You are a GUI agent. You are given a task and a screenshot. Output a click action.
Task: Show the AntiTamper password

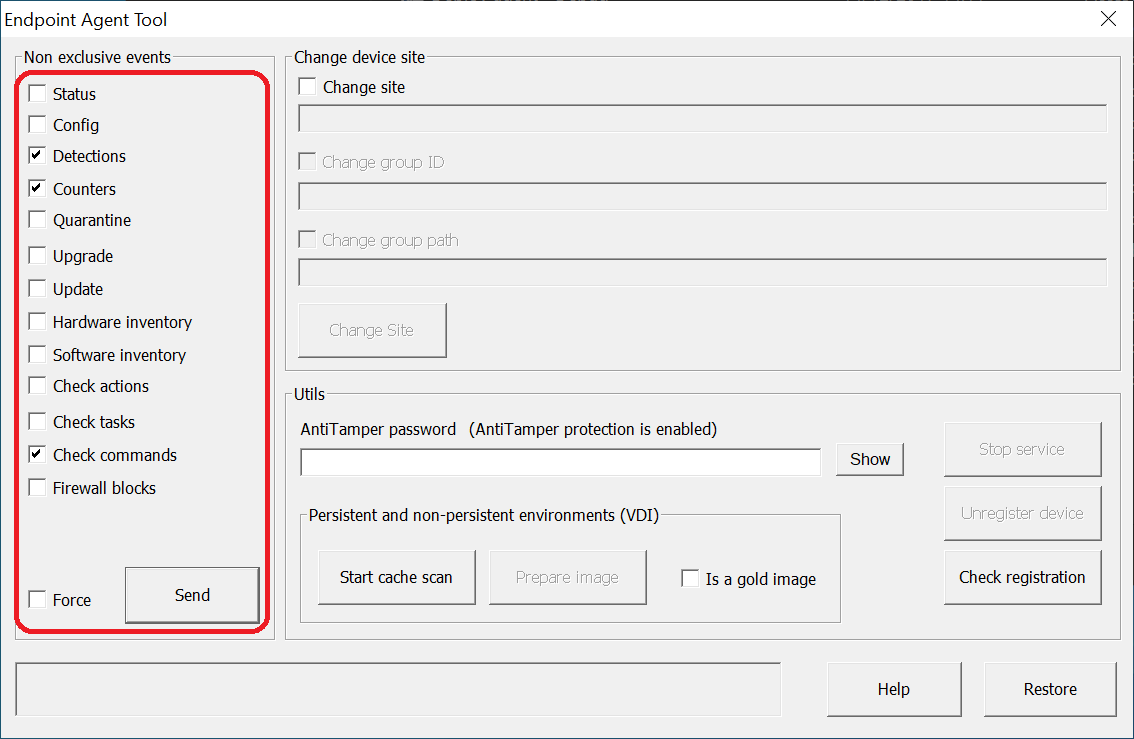(x=869, y=459)
